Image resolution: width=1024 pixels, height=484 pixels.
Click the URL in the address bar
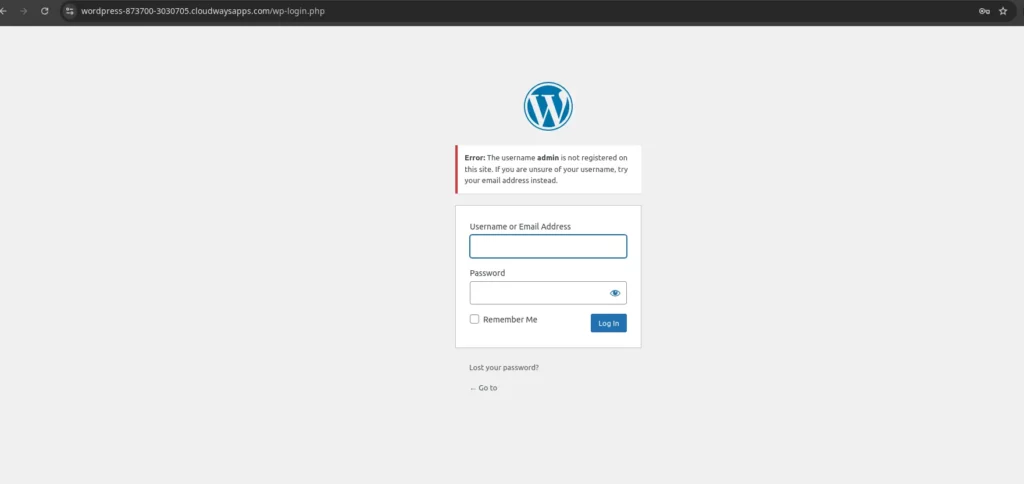click(202, 11)
